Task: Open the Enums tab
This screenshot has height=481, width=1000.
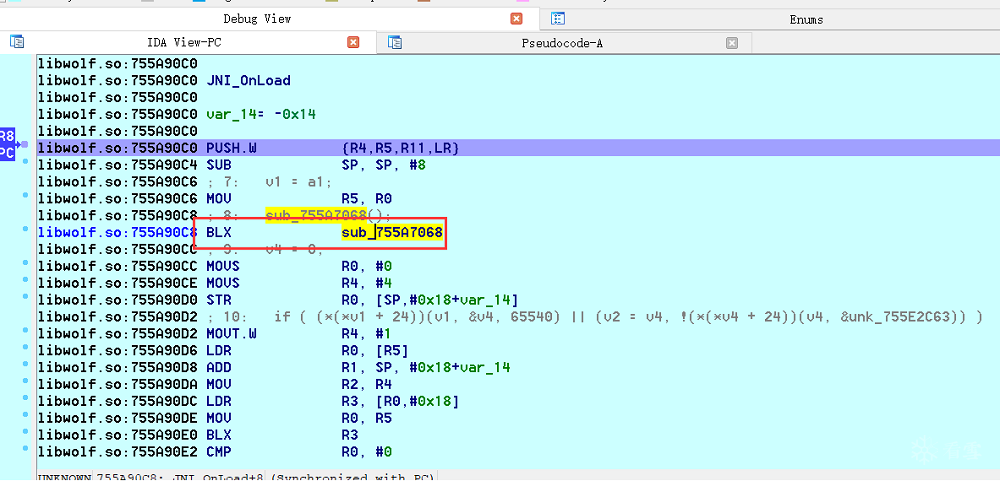Action: 806,20
